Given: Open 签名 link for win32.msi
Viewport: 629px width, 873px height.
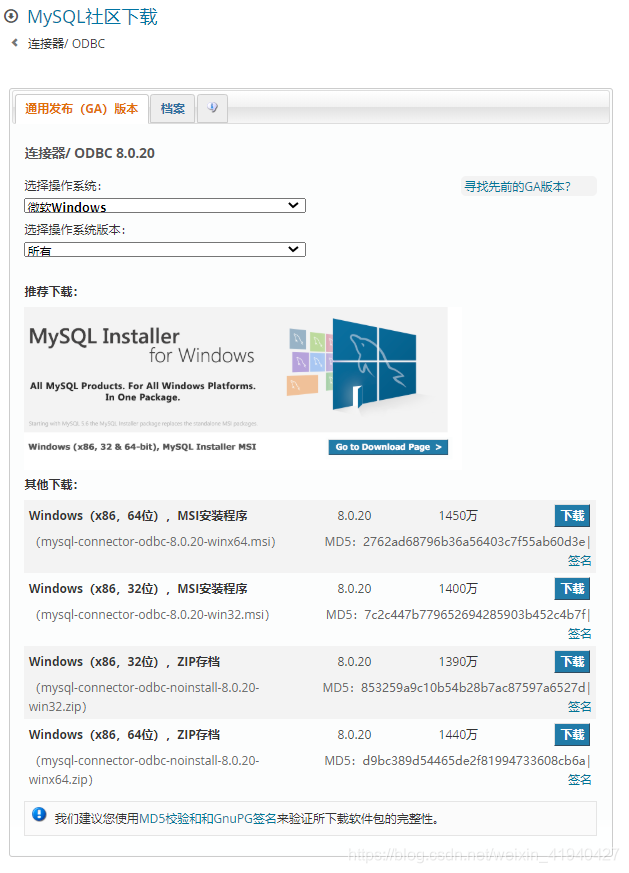Looking at the screenshot, I should click(579, 634).
